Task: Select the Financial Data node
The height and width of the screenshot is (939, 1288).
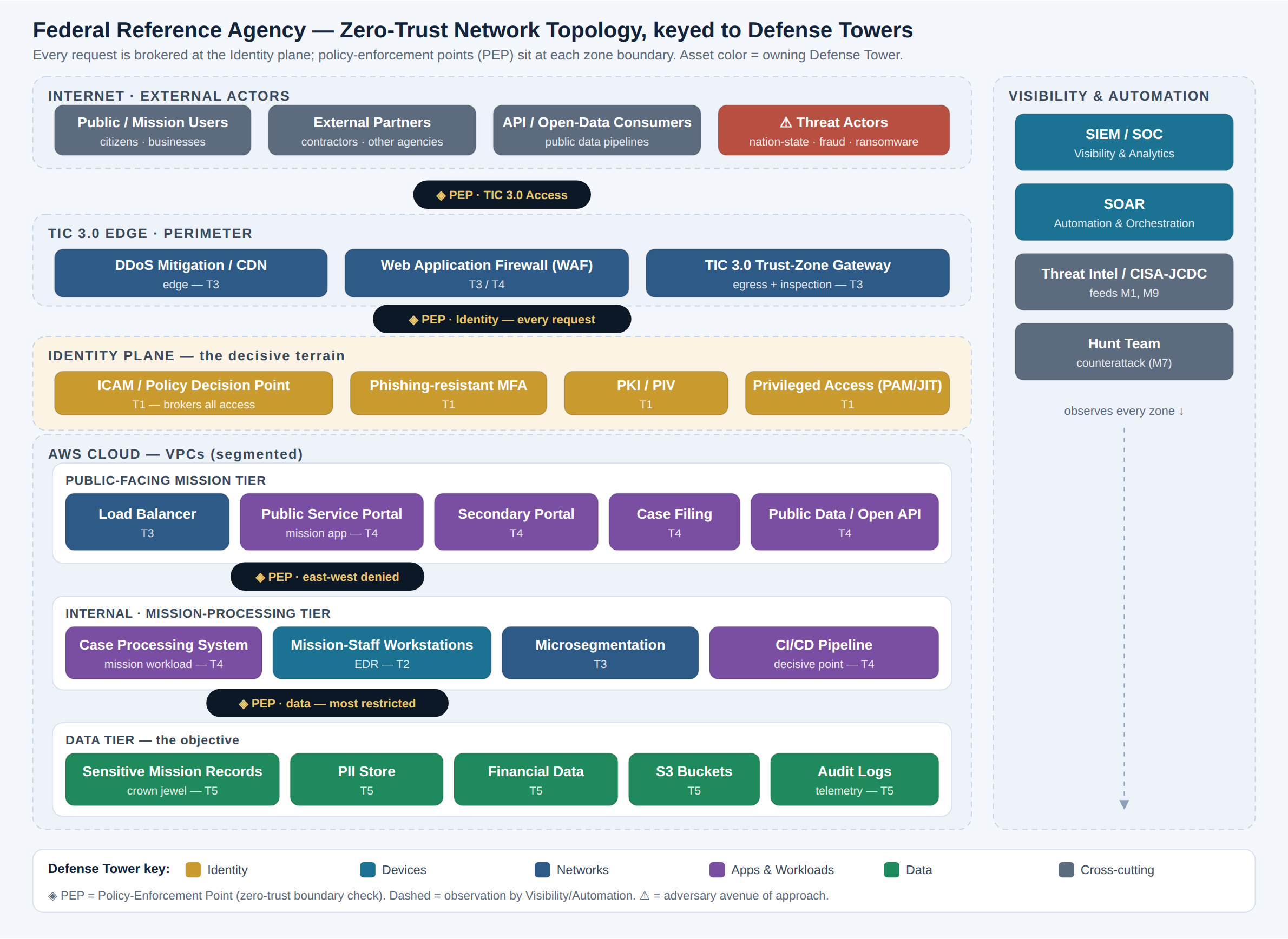Action: pyautogui.click(x=536, y=779)
